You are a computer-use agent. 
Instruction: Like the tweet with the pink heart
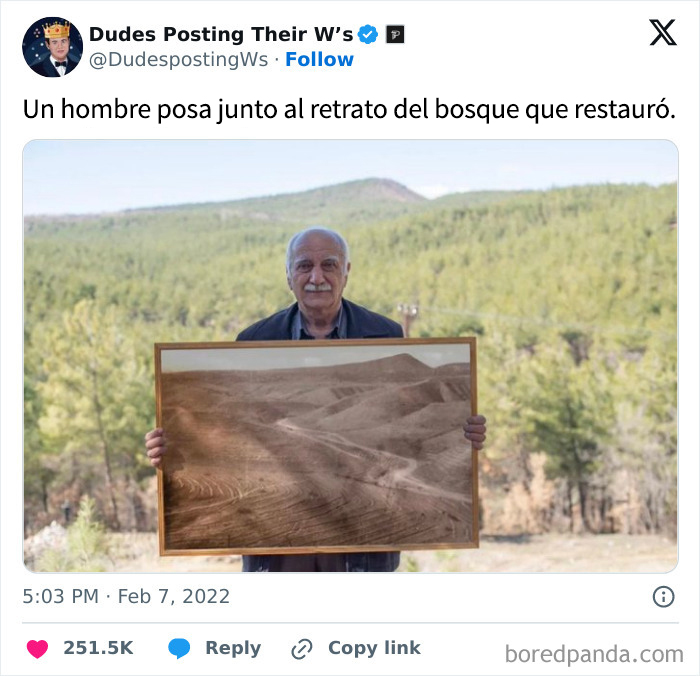[x=37, y=648]
